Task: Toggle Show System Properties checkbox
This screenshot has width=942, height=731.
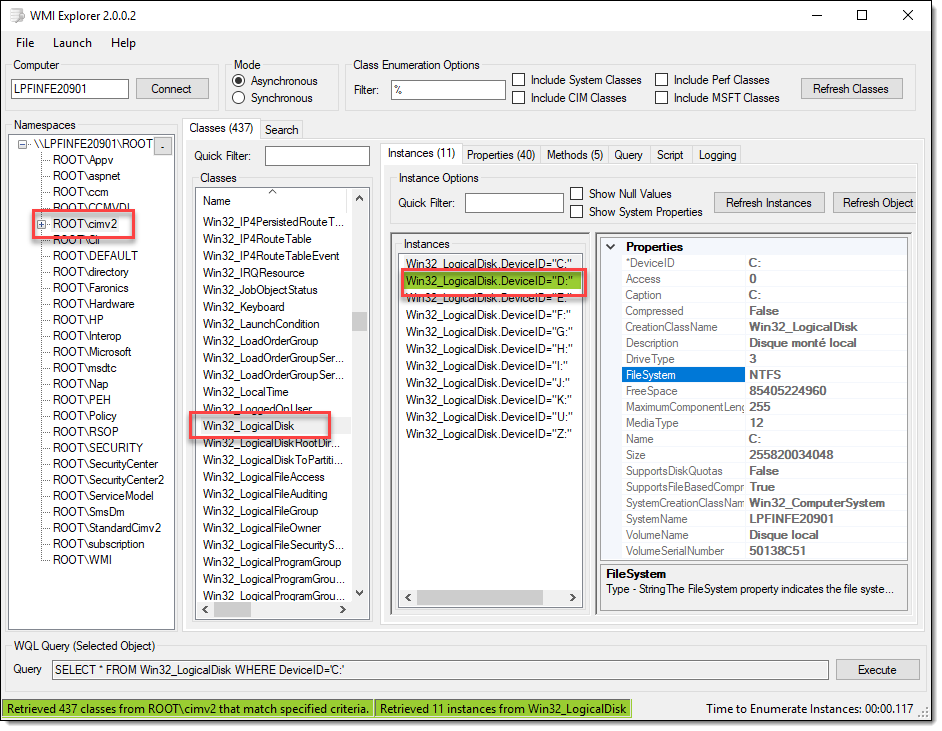Action: [576, 211]
